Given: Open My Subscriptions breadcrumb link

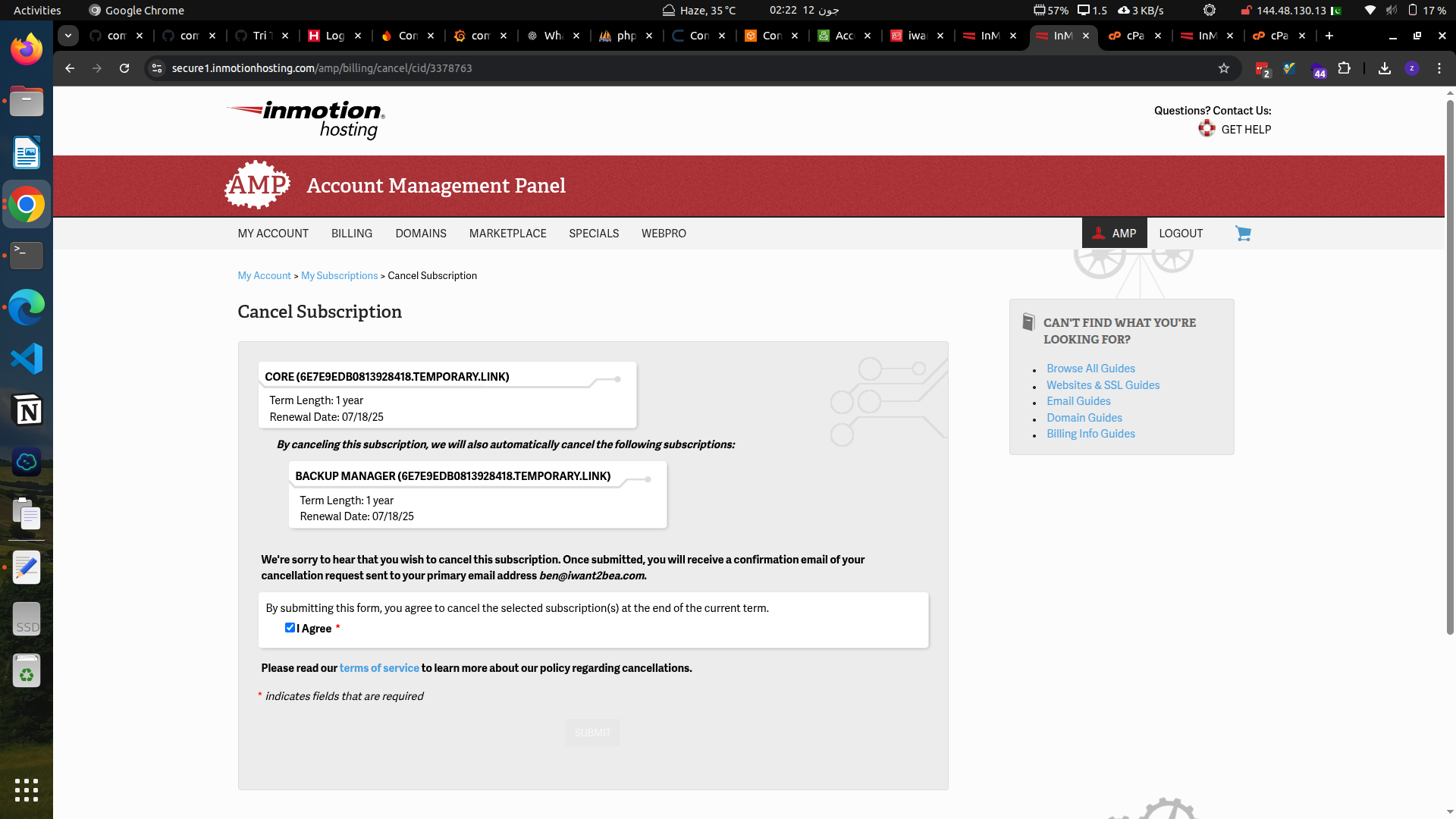Looking at the screenshot, I should coord(339,276).
